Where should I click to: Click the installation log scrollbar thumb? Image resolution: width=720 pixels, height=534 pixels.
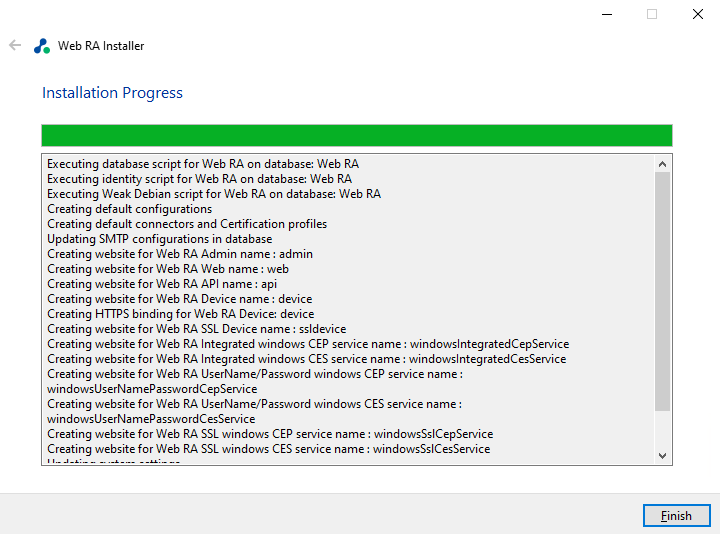(662, 290)
